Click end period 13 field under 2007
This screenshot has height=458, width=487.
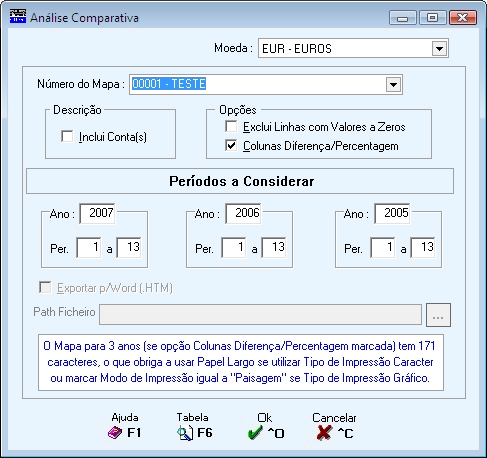point(129,247)
